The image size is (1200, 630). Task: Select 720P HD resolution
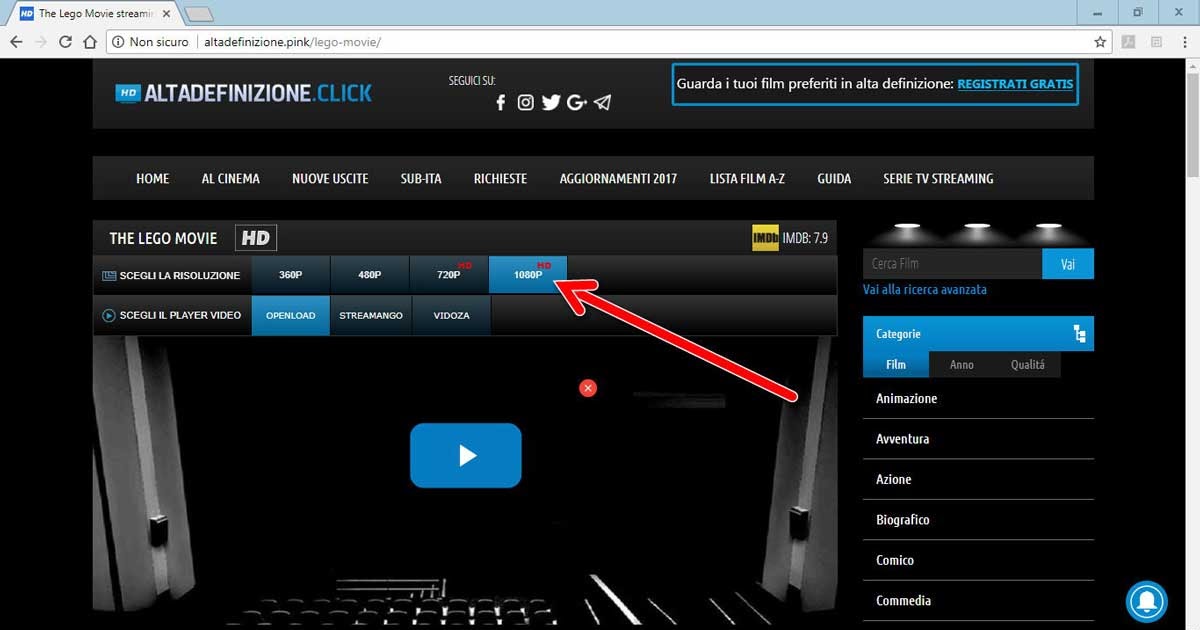(449, 275)
